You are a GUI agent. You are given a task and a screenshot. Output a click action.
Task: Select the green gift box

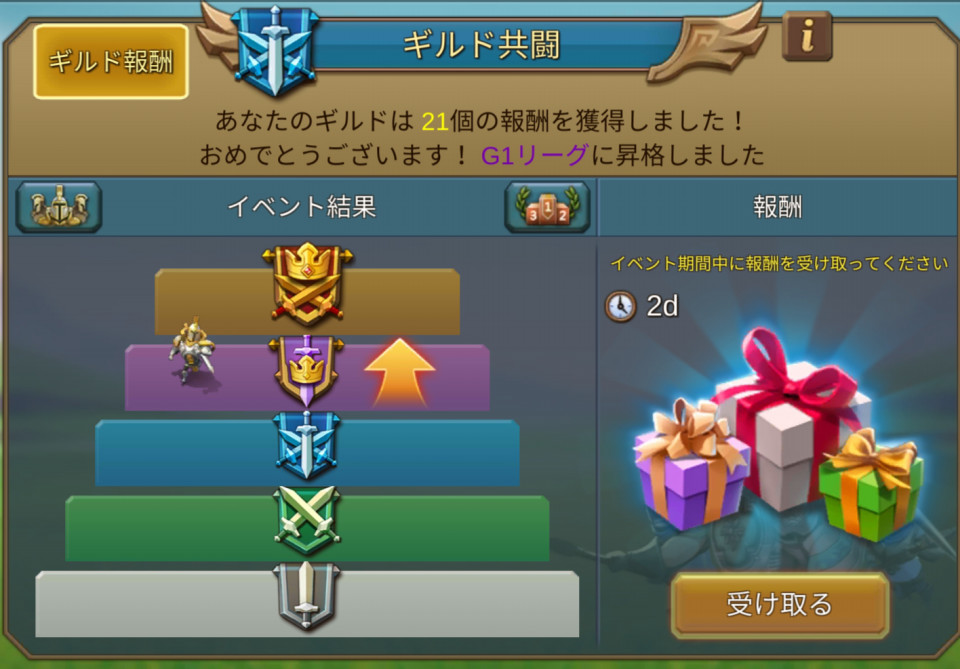click(x=871, y=486)
